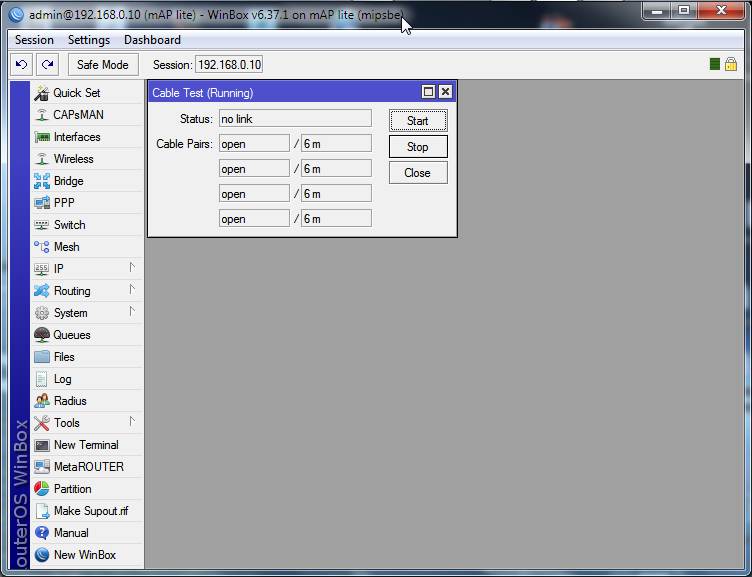The height and width of the screenshot is (577, 752).
Task: Stop the running cable test
Action: point(418,147)
